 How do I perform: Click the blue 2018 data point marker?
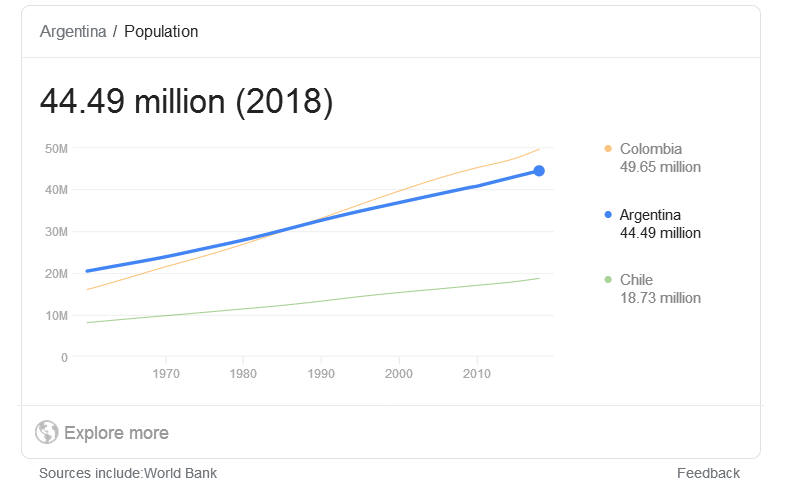pyautogui.click(x=539, y=171)
